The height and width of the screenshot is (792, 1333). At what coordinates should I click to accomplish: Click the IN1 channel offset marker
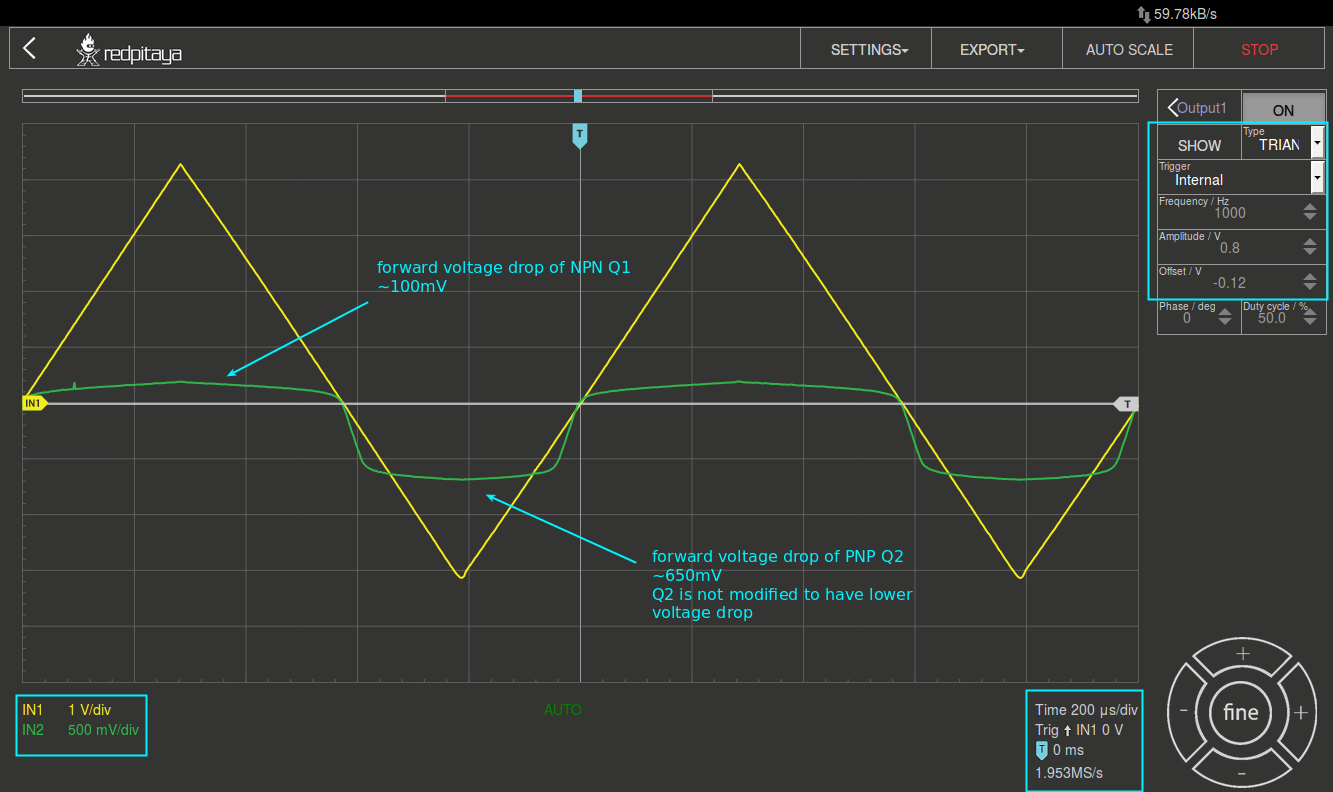[x=34, y=403]
